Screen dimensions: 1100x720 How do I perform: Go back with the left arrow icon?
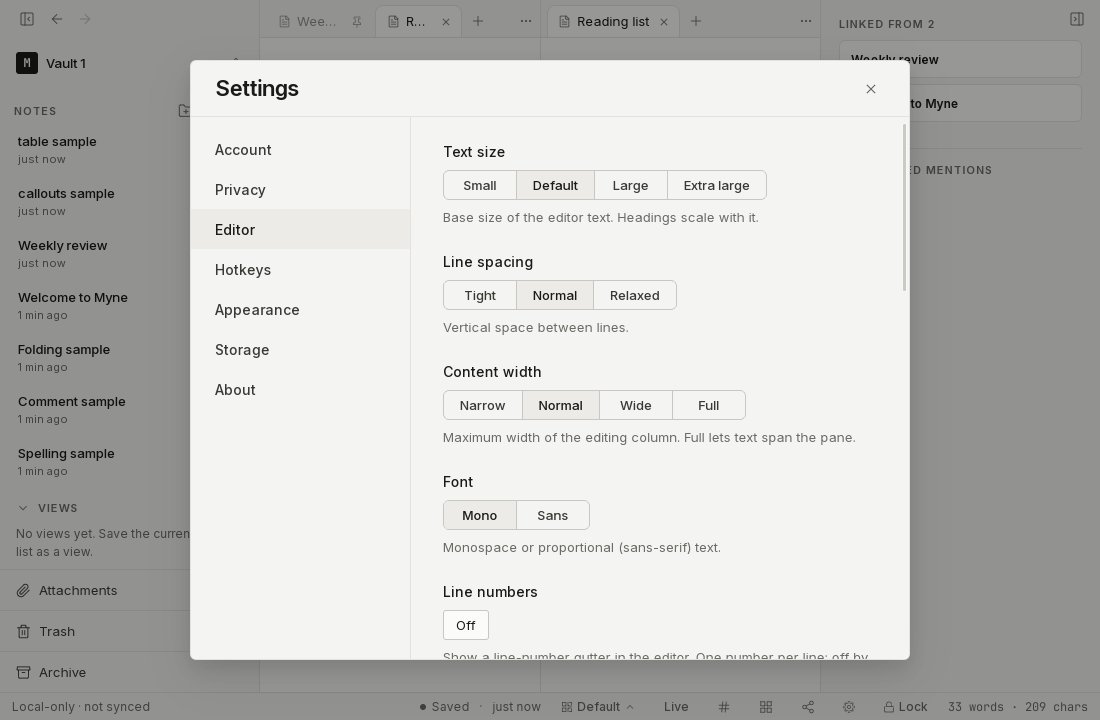coord(57,19)
